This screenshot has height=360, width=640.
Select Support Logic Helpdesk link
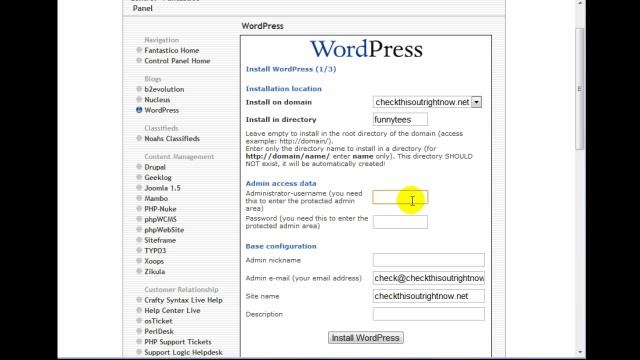tap(183, 352)
